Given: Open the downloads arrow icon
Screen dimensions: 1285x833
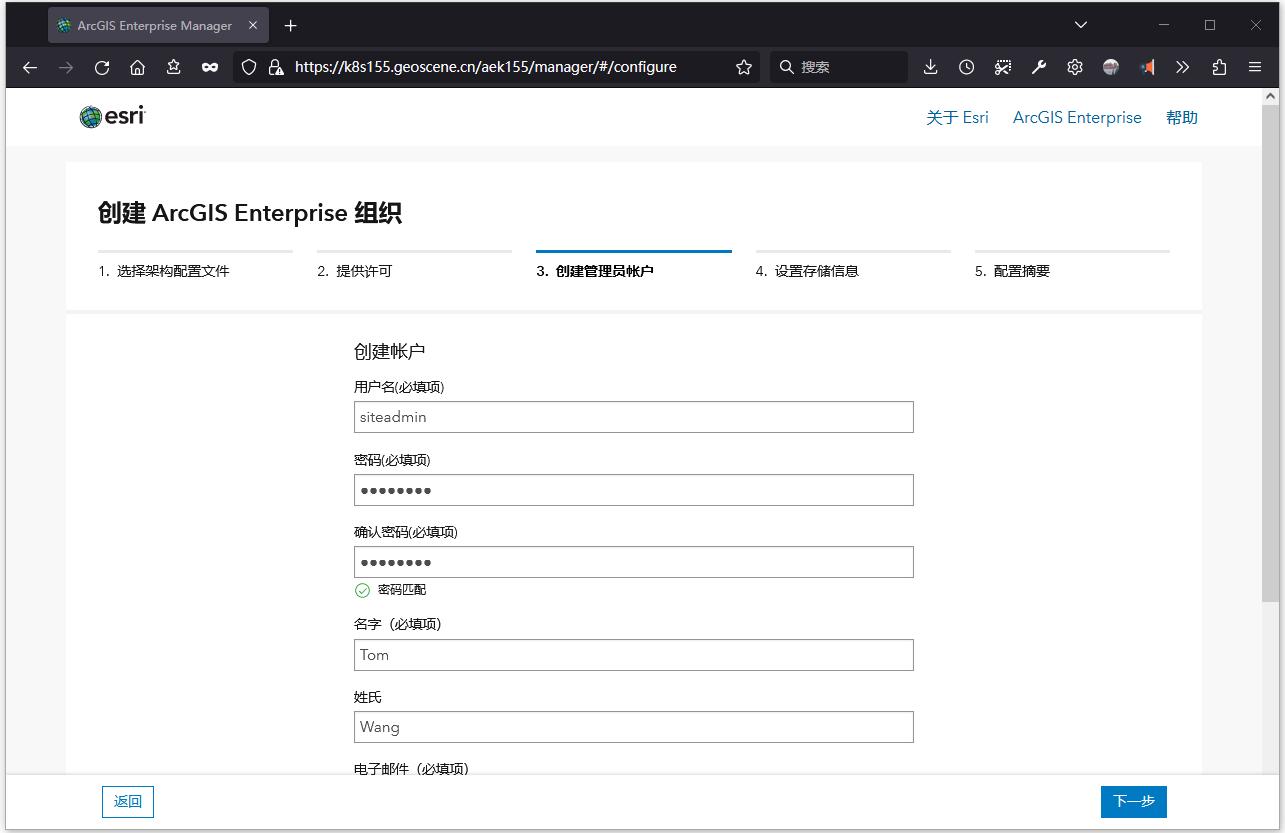Looking at the screenshot, I should (930, 67).
